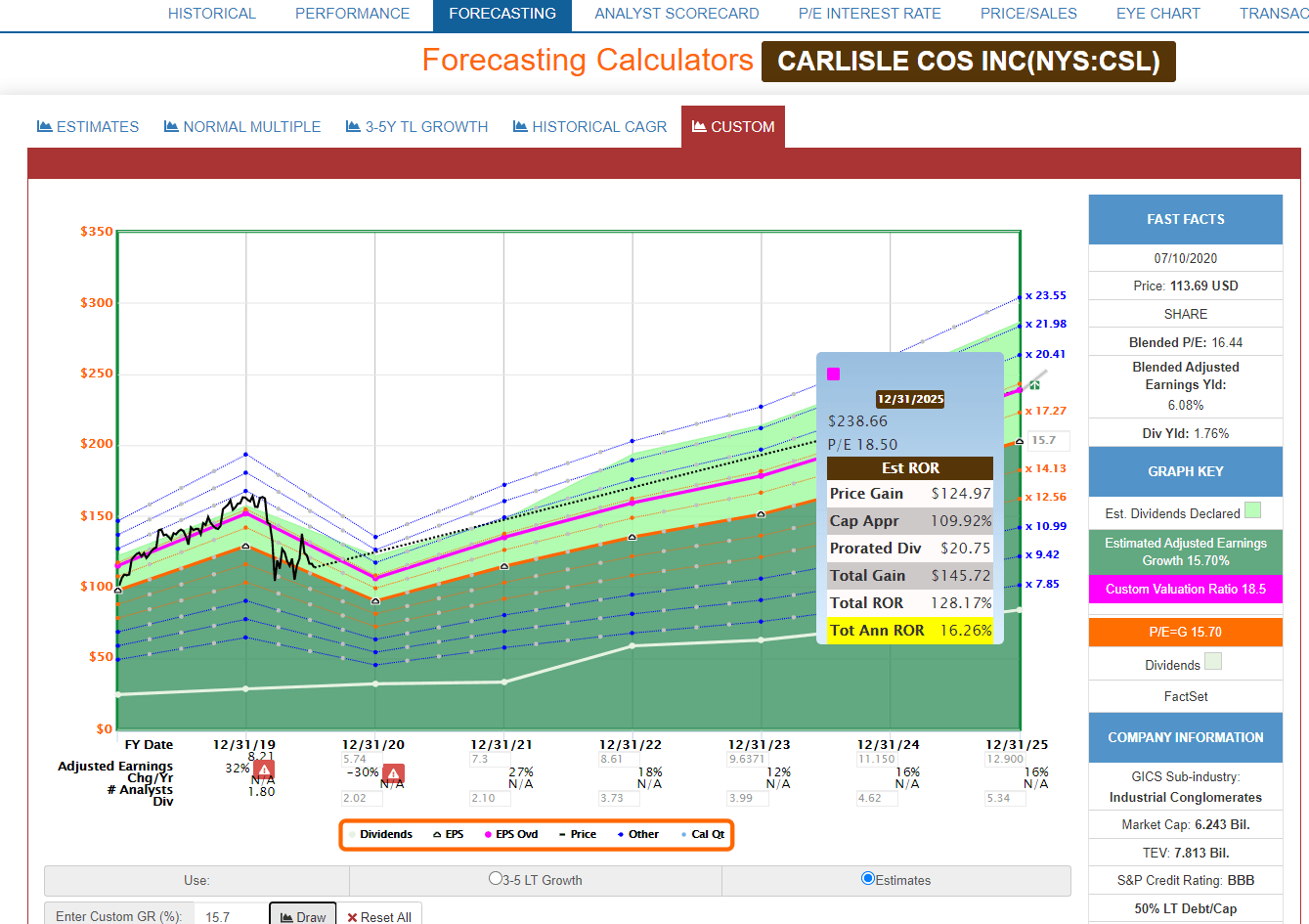This screenshot has width=1309, height=924.
Task: Click the 12/31/25 earnings field 12.900
Action: pyautogui.click(x=1006, y=759)
